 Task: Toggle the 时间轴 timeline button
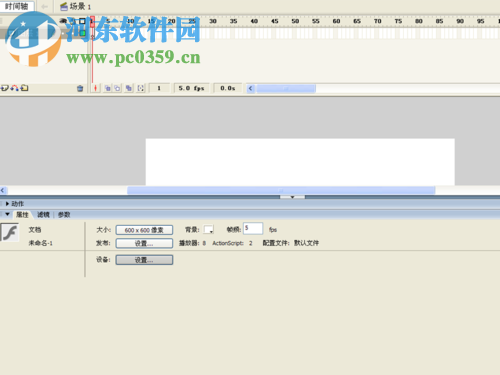17,6
